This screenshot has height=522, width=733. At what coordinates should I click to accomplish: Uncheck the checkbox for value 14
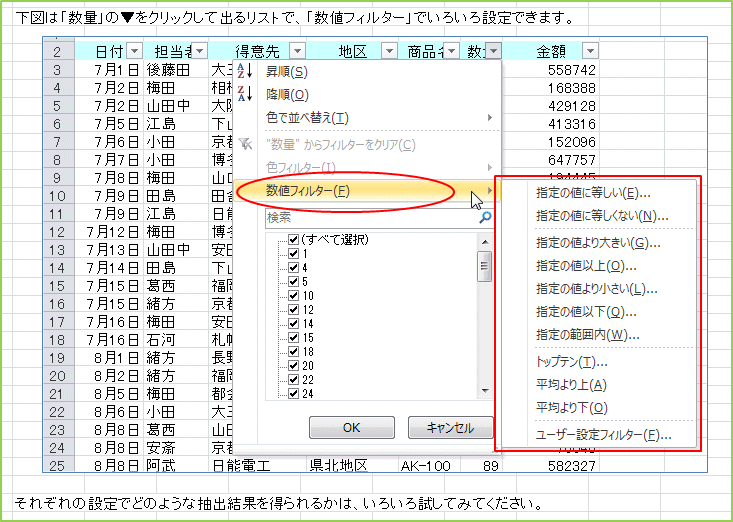coord(294,324)
